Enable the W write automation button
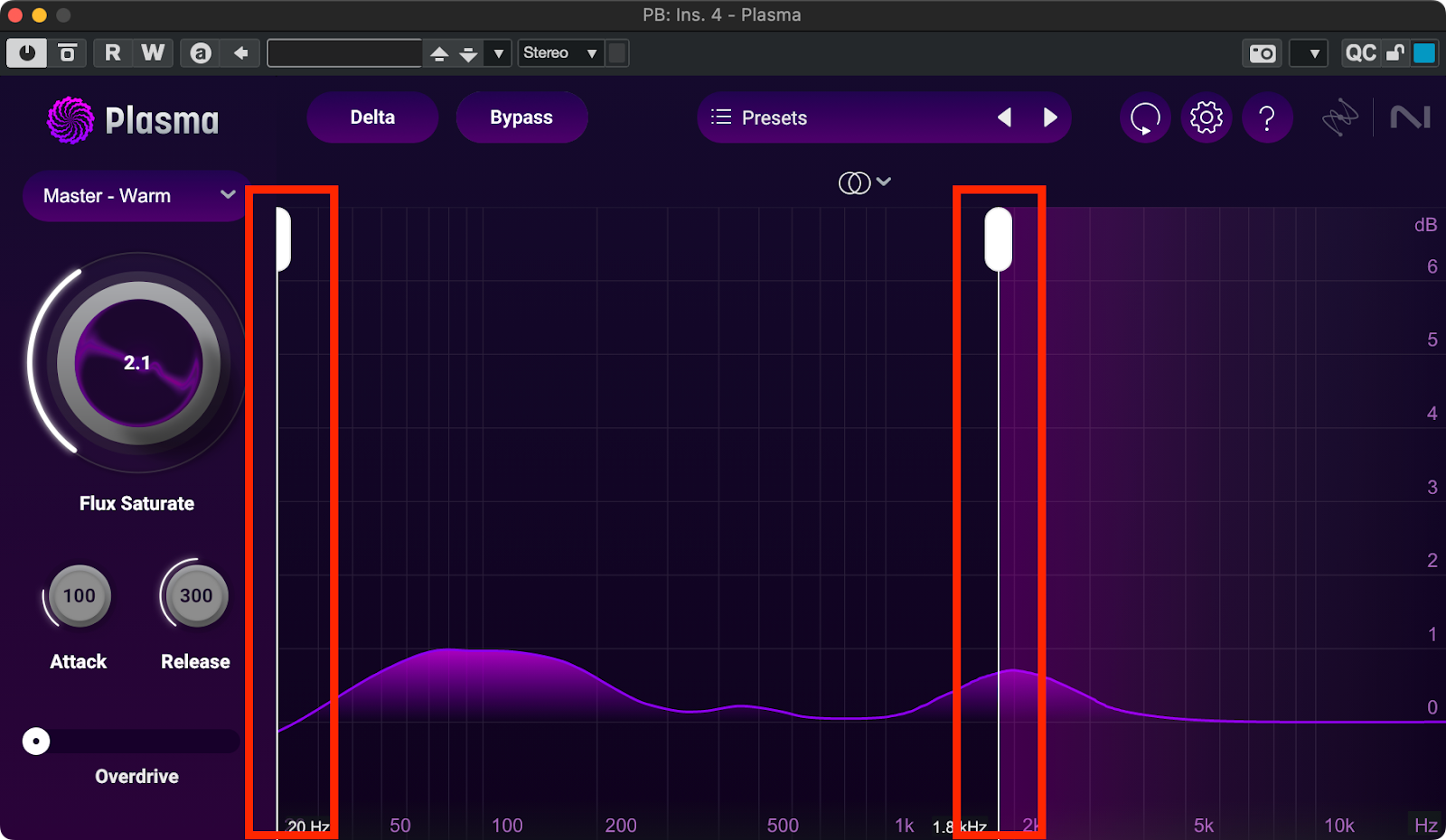The image size is (1446, 840). tap(153, 53)
